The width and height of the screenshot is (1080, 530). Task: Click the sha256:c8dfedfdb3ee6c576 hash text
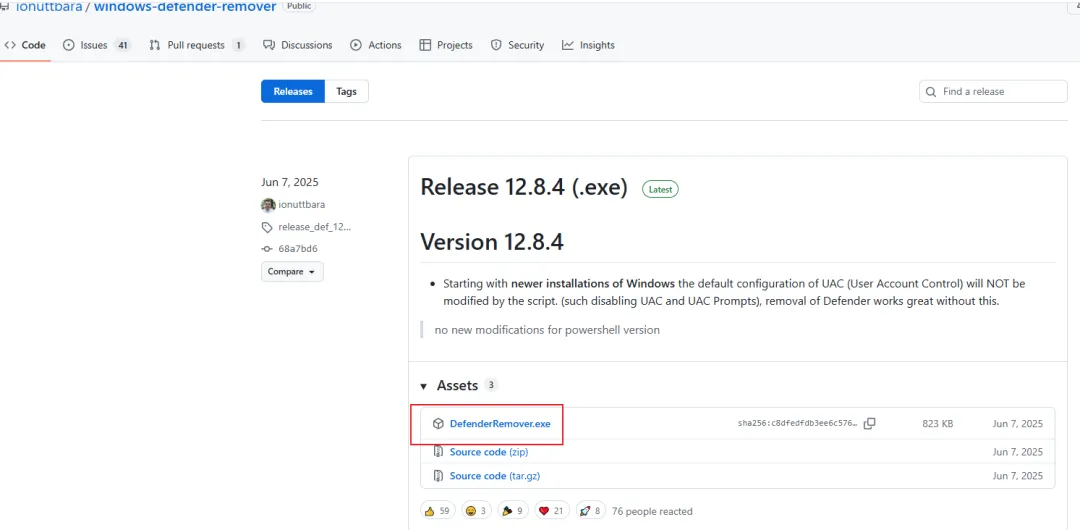[x=798, y=424]
